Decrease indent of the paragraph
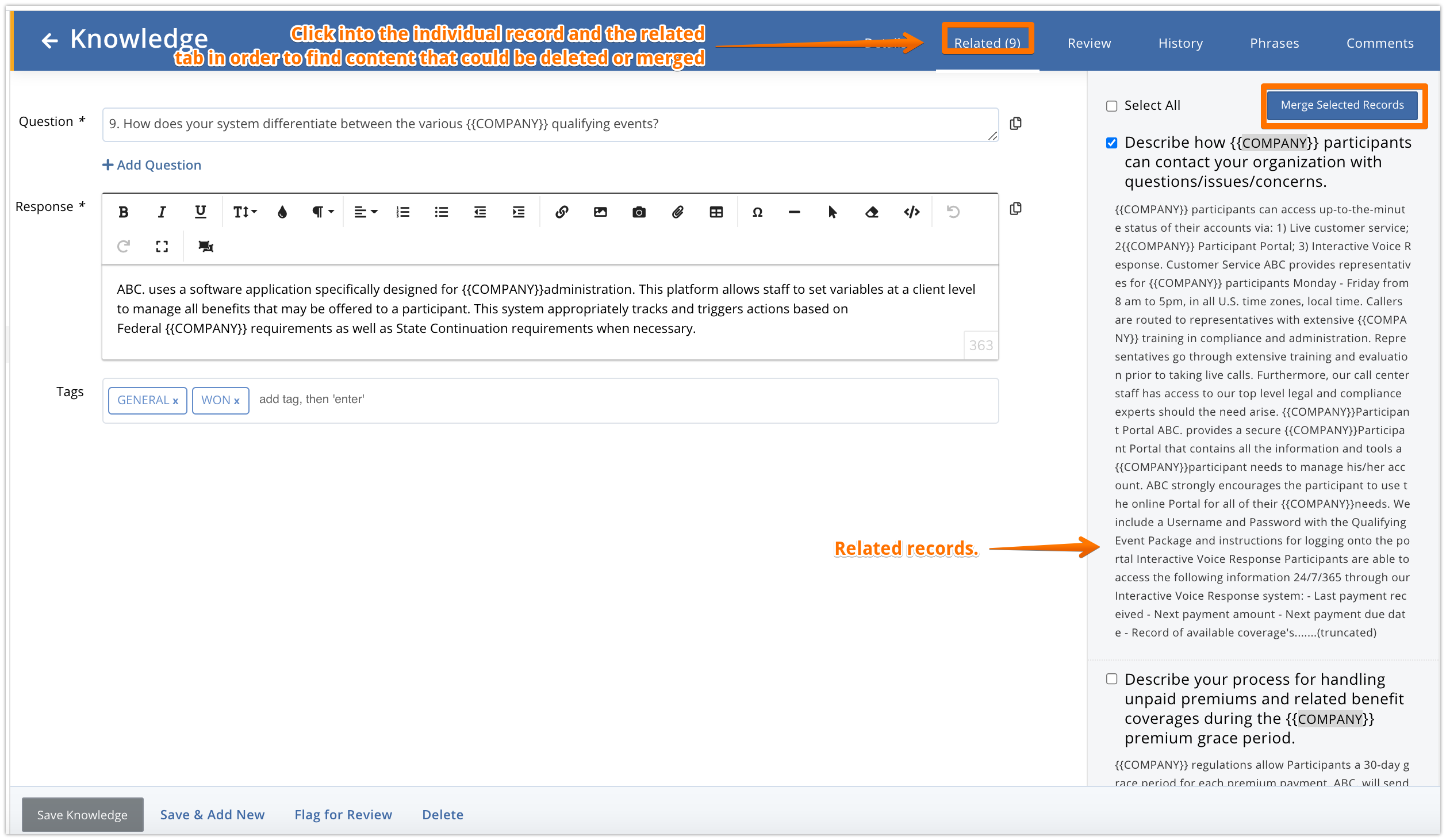This screenshot has width=1446, height=840. point(480,212)
